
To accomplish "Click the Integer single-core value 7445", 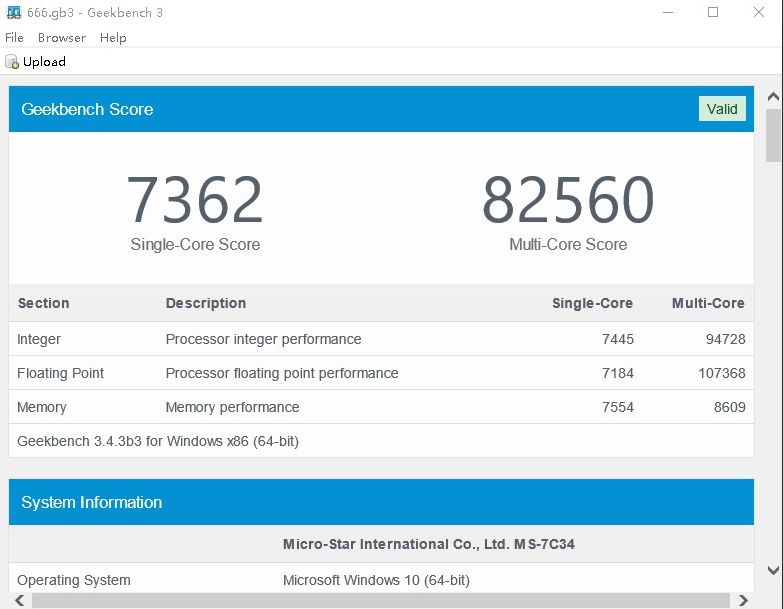I will coord(618,339).
